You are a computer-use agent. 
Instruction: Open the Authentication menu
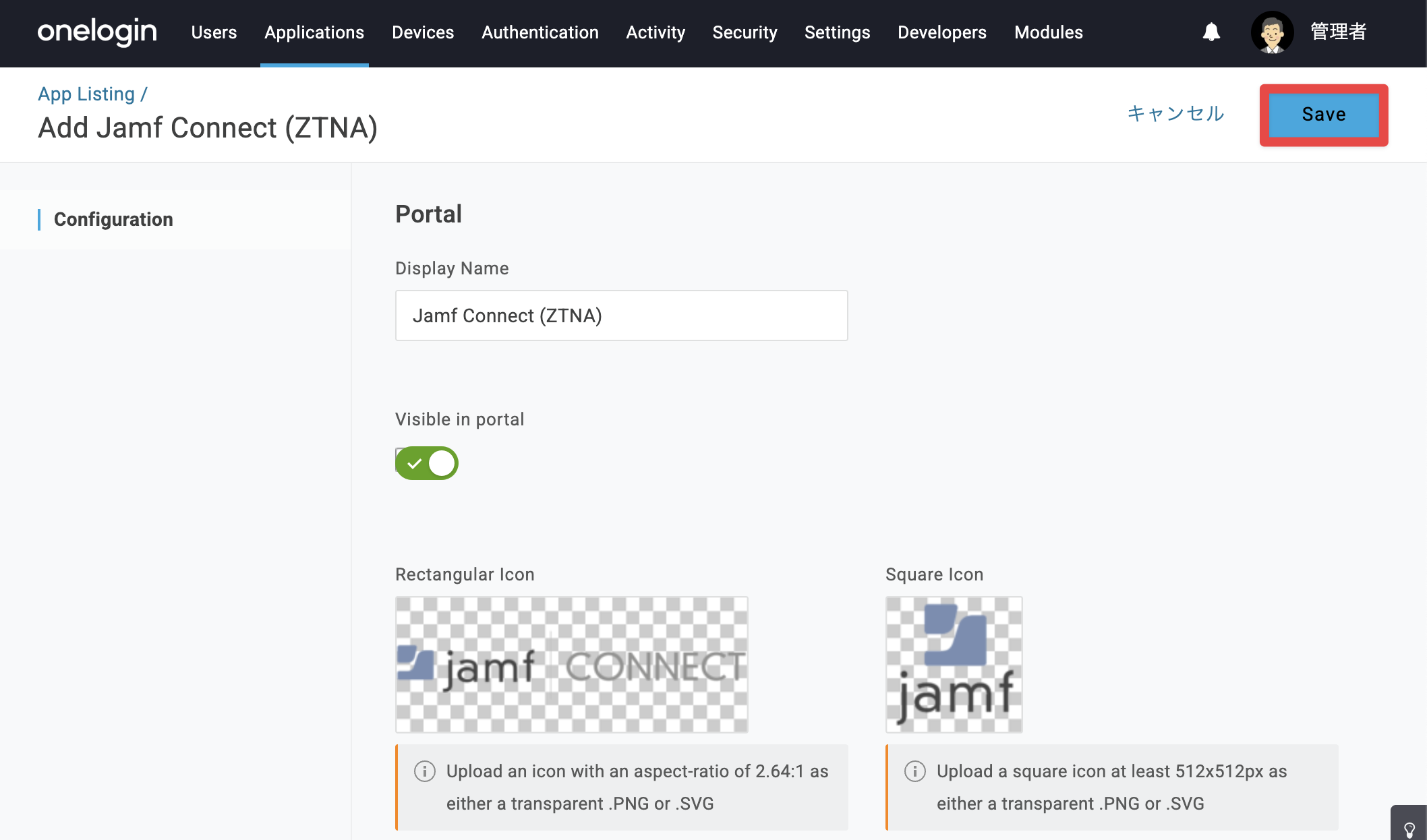[x=540, y=32]
